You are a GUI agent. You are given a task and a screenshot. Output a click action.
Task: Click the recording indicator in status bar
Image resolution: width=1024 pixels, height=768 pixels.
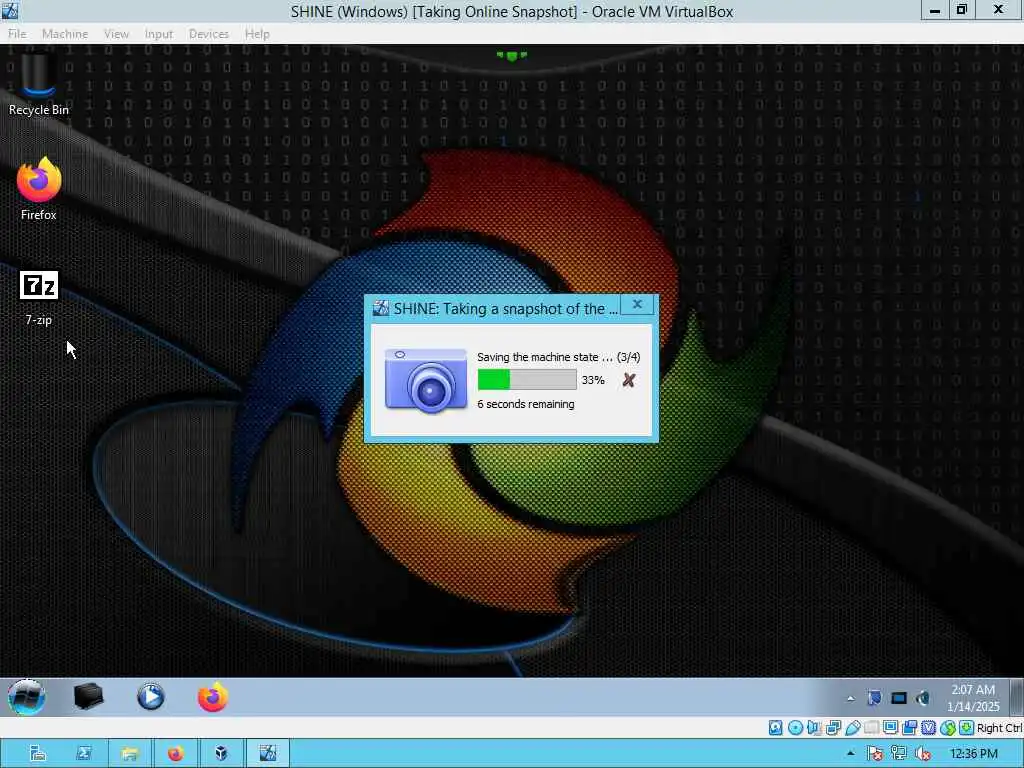coord(909,728)
